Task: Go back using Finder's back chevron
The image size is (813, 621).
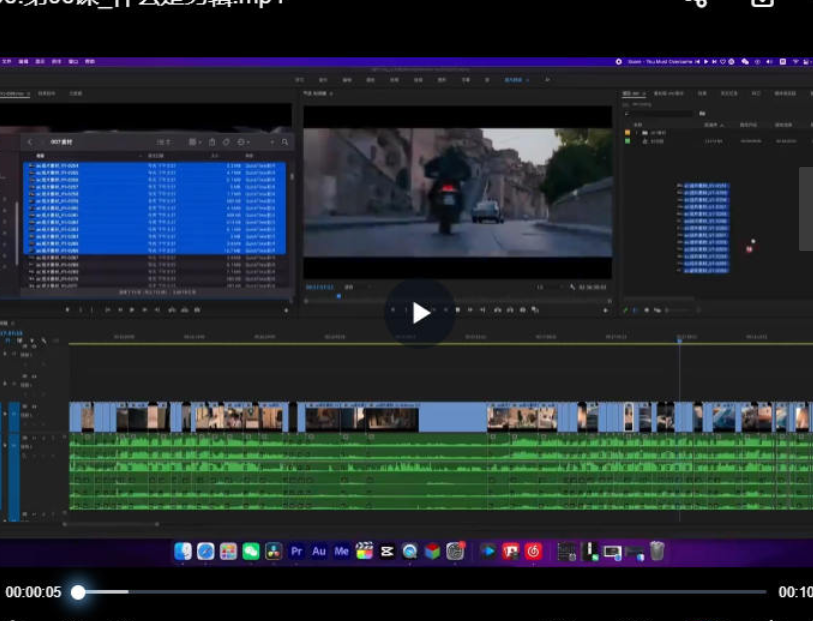Action: 30,142
